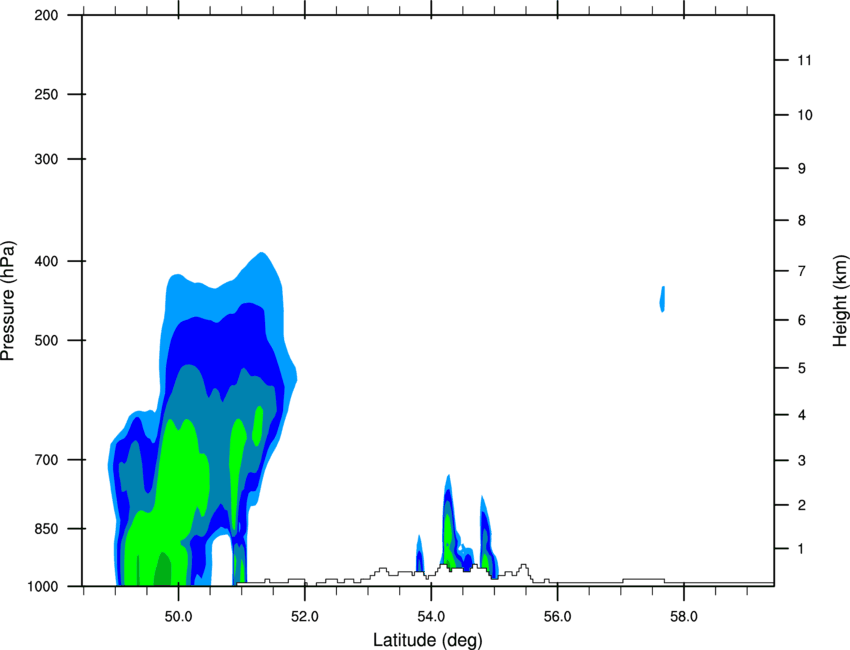Image resolution: width=850 pixels, height=650 pixels.
Task: Click the 58.0 latitude tick label
Action: [684, 617]
